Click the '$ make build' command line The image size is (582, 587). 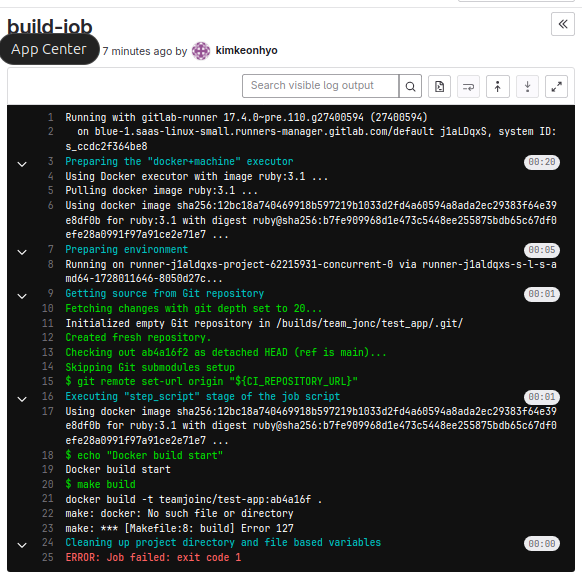[x=100, y=484]
